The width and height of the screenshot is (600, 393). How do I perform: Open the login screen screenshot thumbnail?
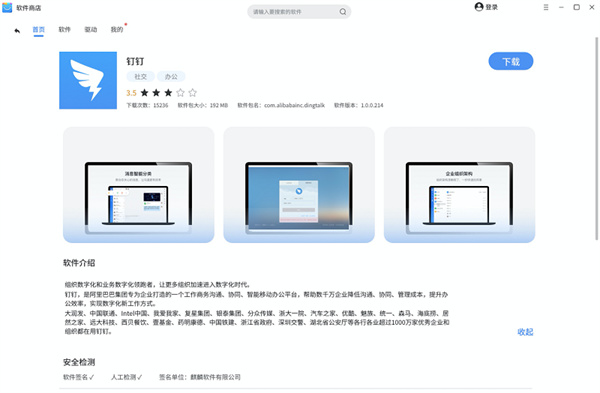(x=299, y=185)
